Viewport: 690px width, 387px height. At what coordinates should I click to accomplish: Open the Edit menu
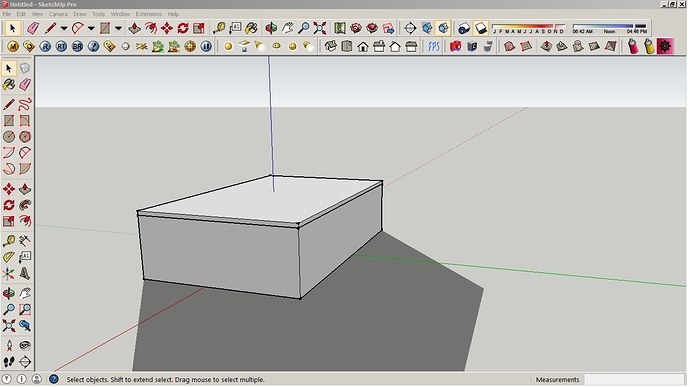(x=21, y=14)
